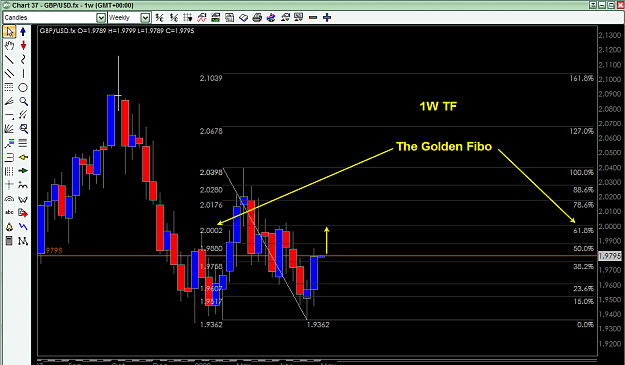Select the magnifier zoom tool
Image resolution: width=625 pixels, height=365 pixels.
click(23, 101)
